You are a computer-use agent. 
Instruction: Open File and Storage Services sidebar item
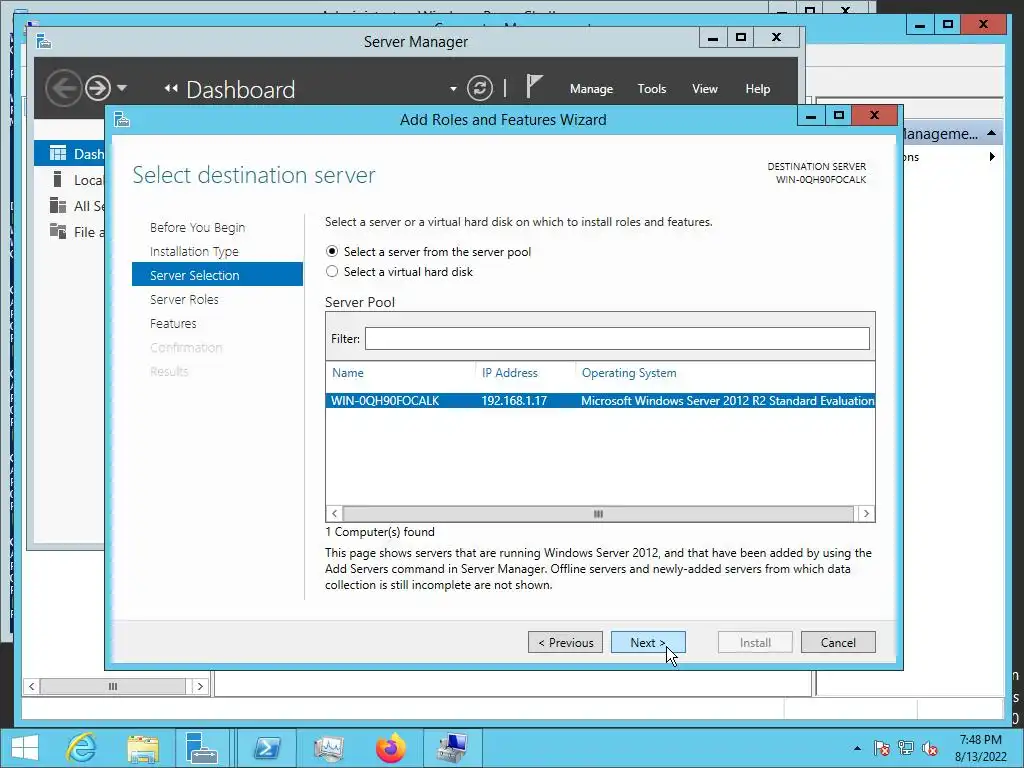[x=69, y=232]
